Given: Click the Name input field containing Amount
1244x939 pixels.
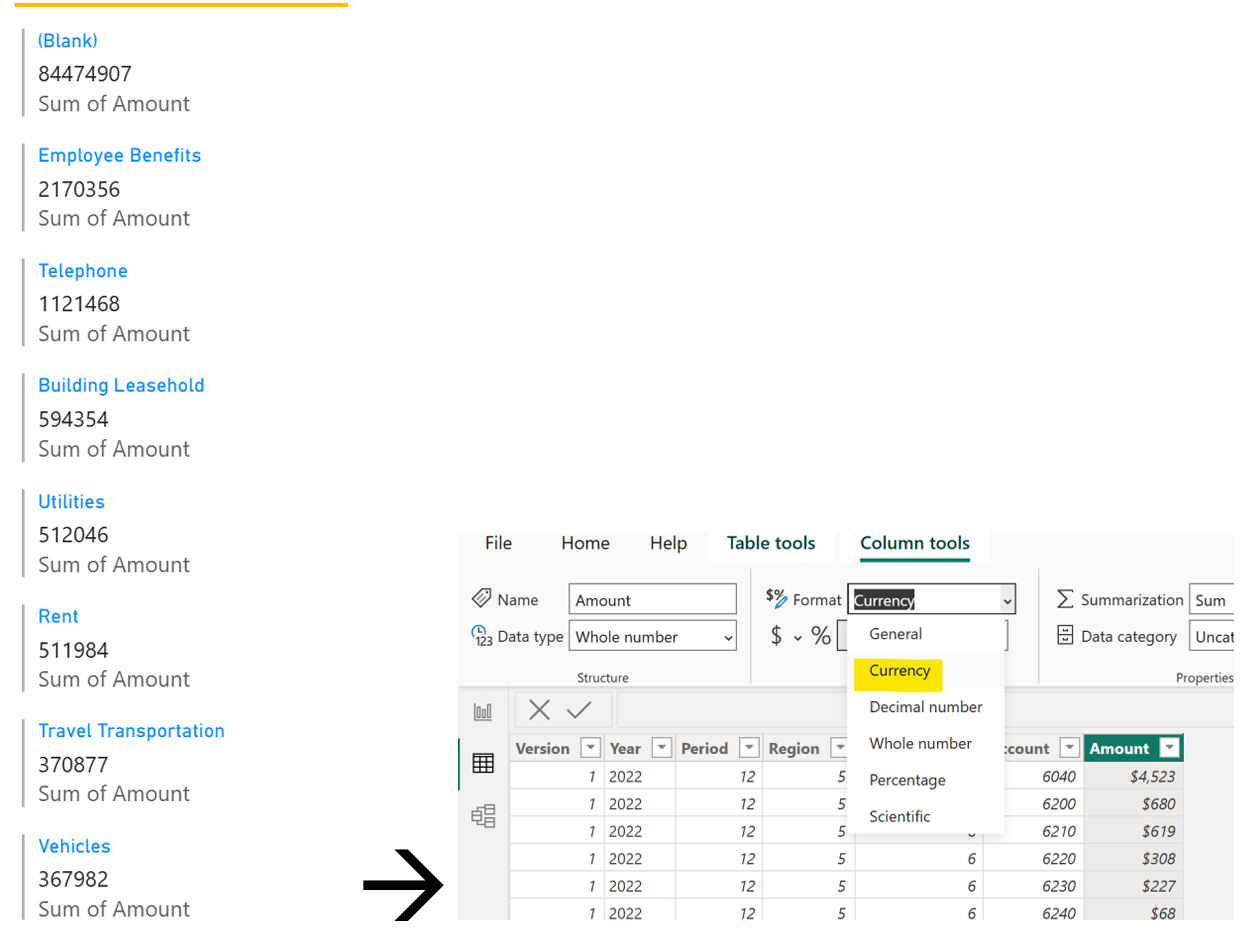Looking at the screenshot, I should click(x=653, y=599).
